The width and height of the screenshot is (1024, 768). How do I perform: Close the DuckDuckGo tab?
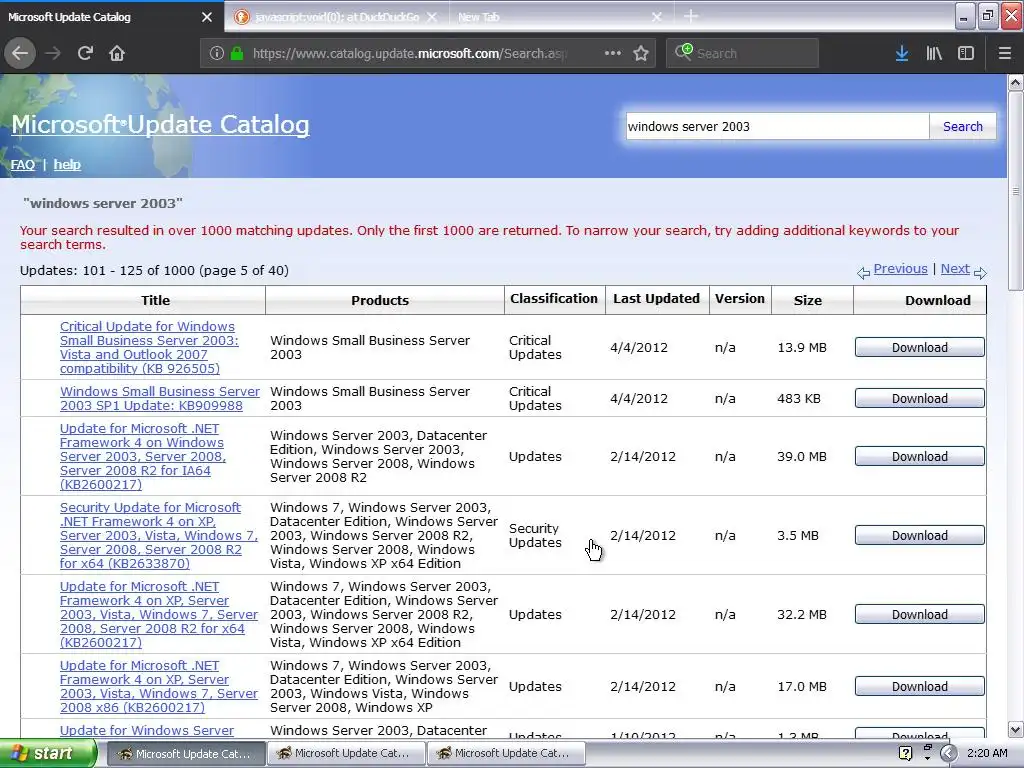(x=432, y=17)
